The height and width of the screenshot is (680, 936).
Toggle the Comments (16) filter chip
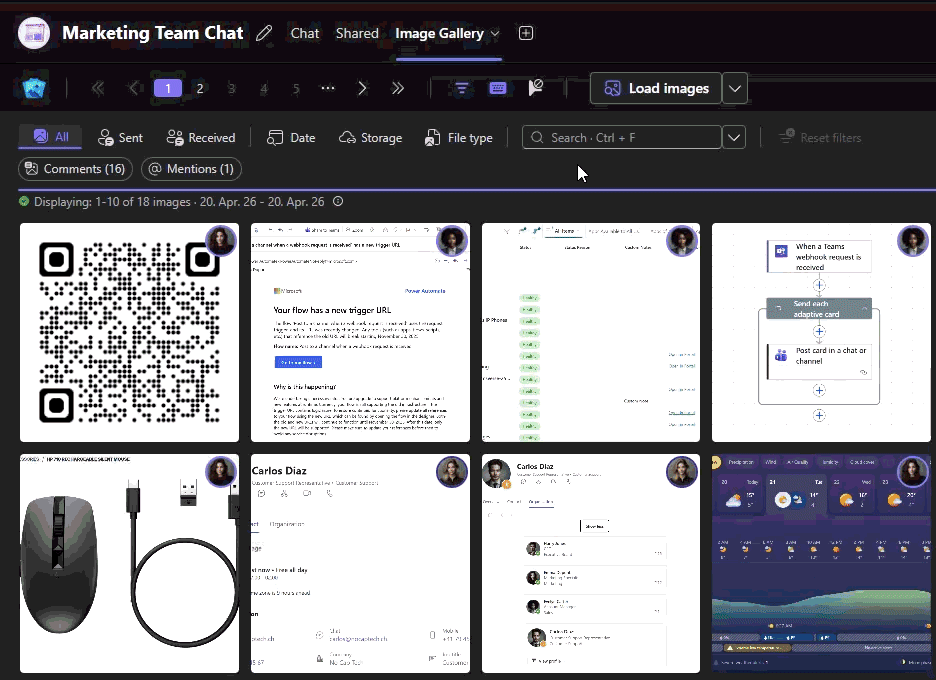[75, 169]
